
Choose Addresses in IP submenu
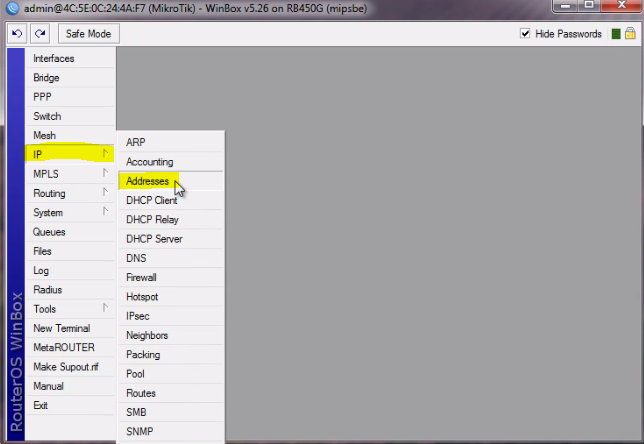pyautogui.click(x=171, y=181)
